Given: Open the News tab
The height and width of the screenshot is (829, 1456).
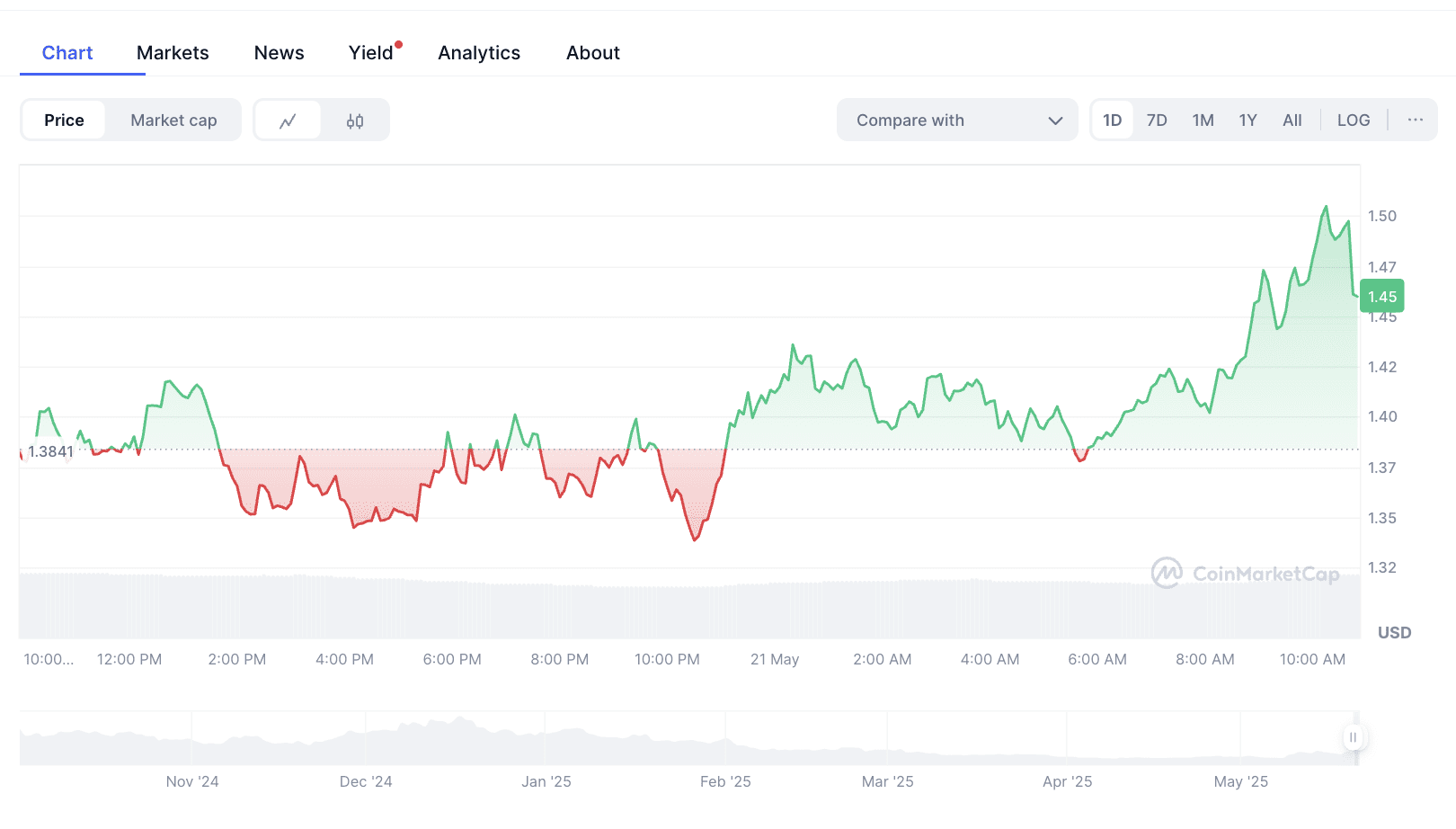Looking at the screenshot, I should point(279,53).
